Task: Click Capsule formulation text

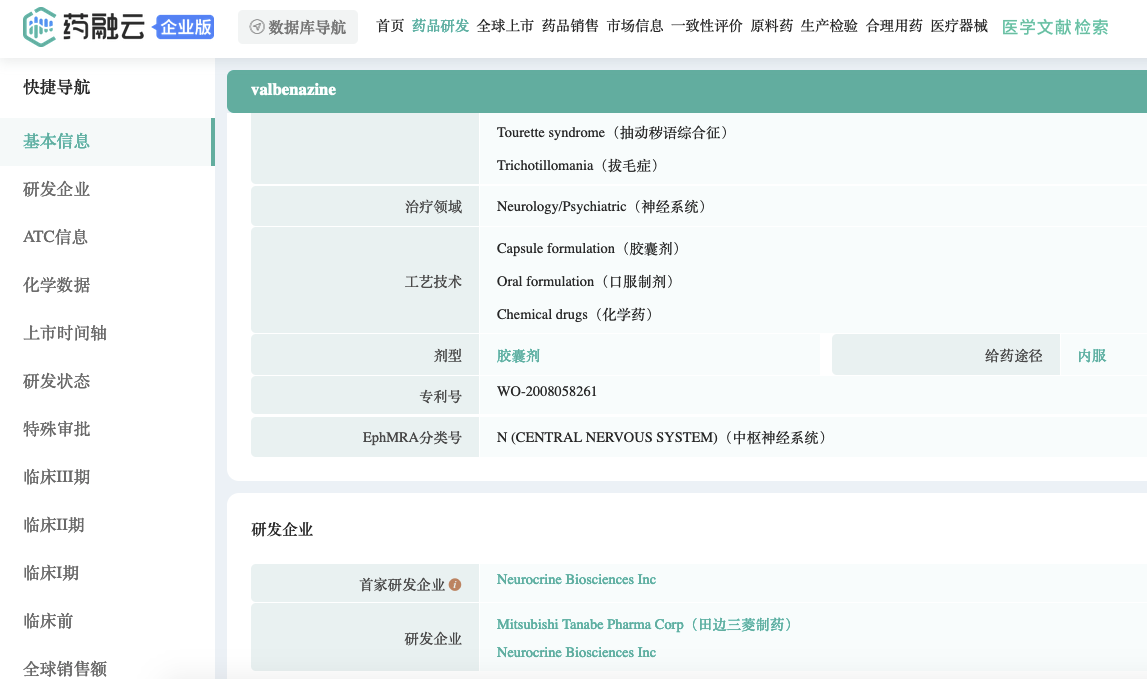Action: pyautogui.click(x=590, y=249)
